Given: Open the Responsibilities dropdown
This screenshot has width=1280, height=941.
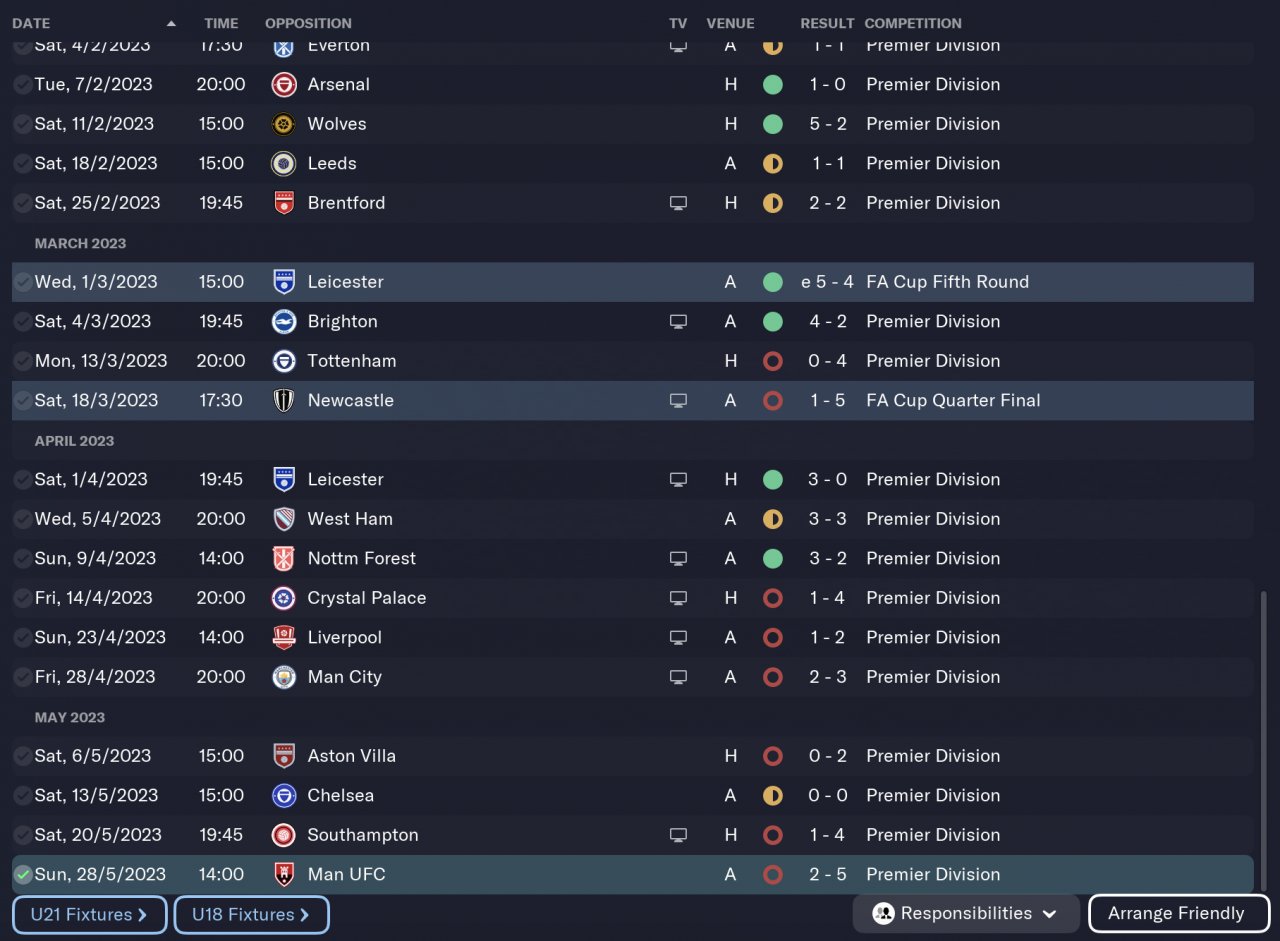Looking at the screenshot, I should [x=965, y=913].
